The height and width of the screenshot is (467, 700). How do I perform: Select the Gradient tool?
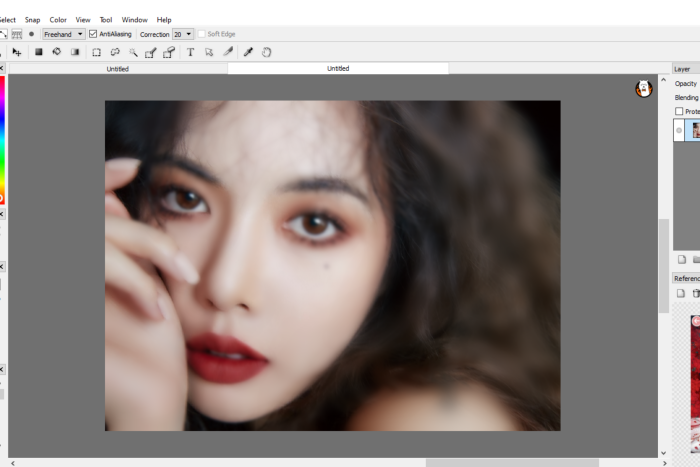click(75, 52)
